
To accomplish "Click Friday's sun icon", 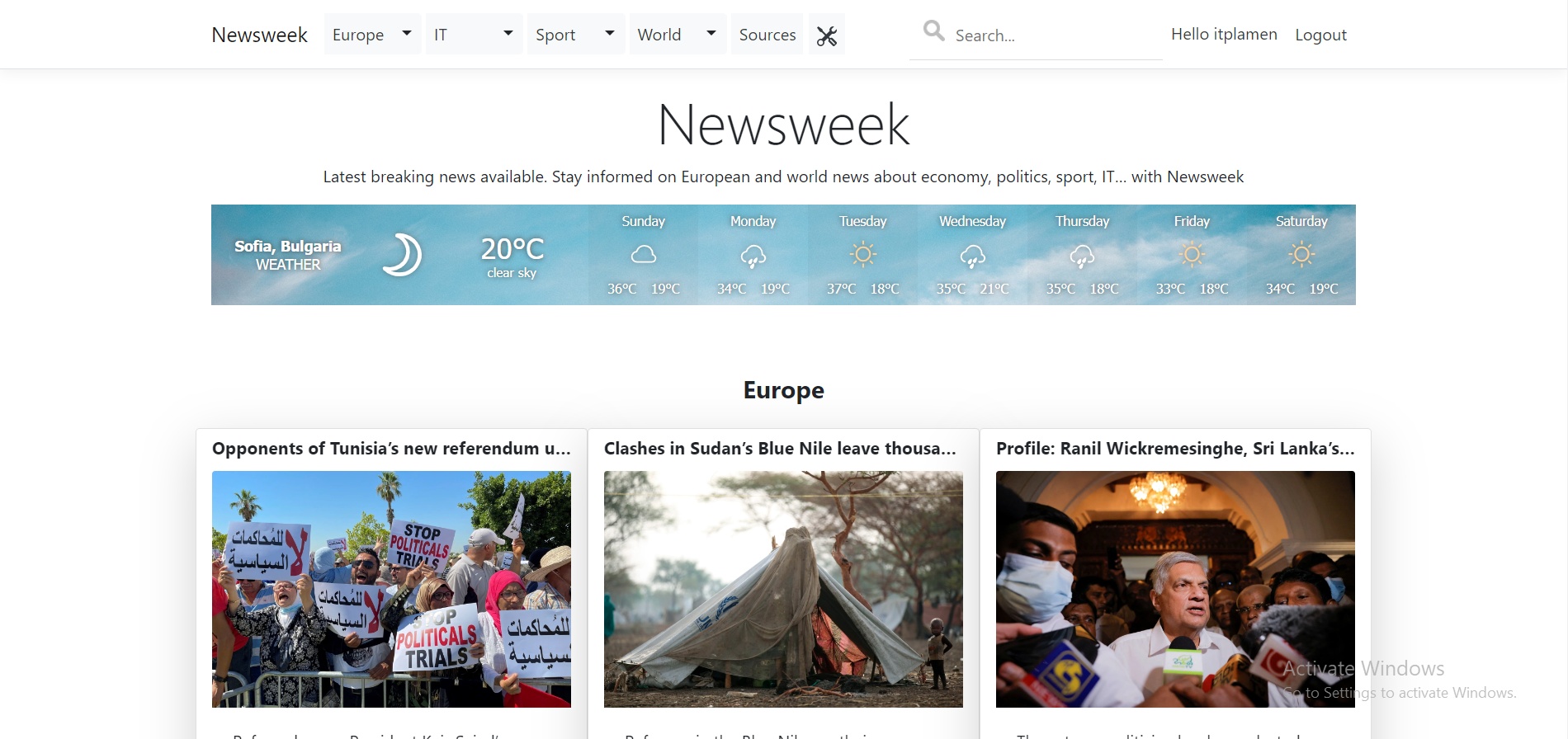I will 1192,254.
